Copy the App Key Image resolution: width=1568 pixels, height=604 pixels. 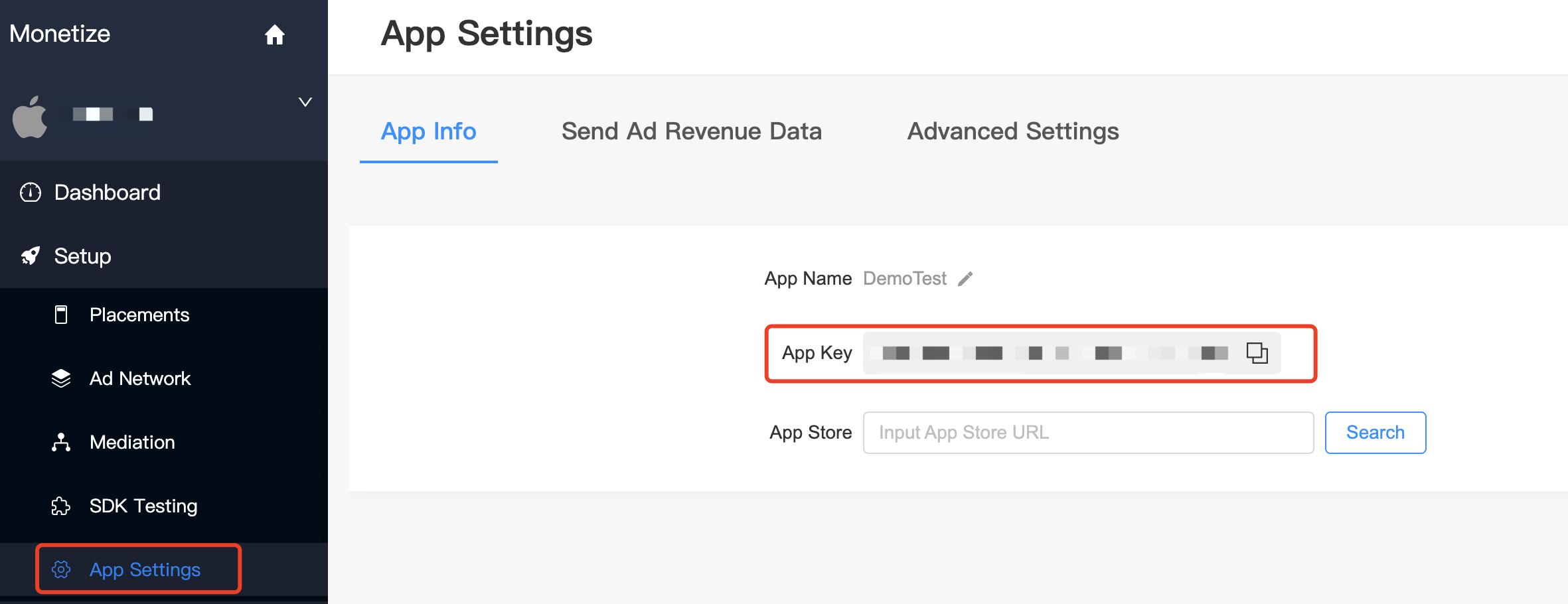click(1257, 353)
